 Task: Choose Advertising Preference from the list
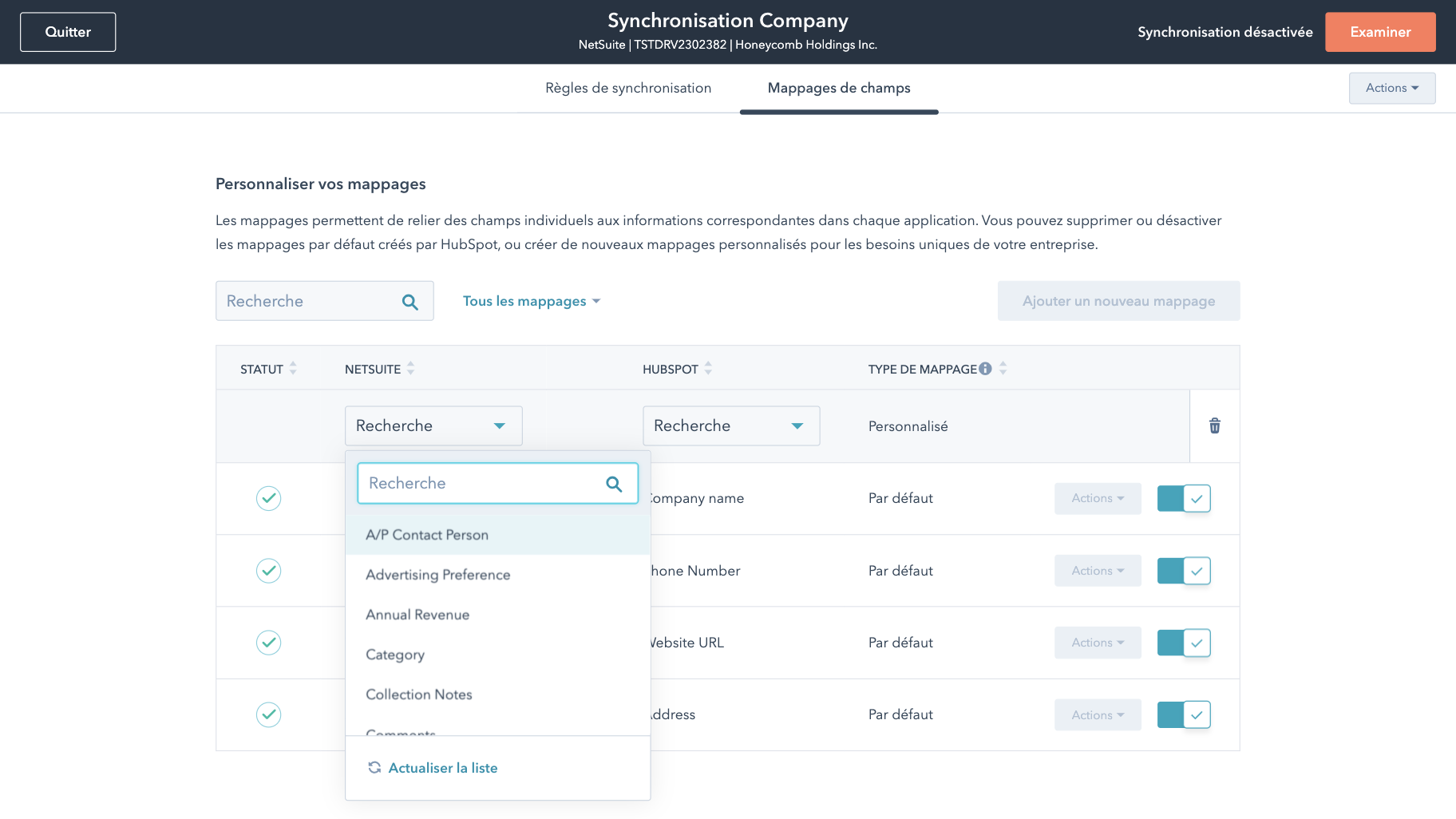pyautogui.click(x=498, y=575)
